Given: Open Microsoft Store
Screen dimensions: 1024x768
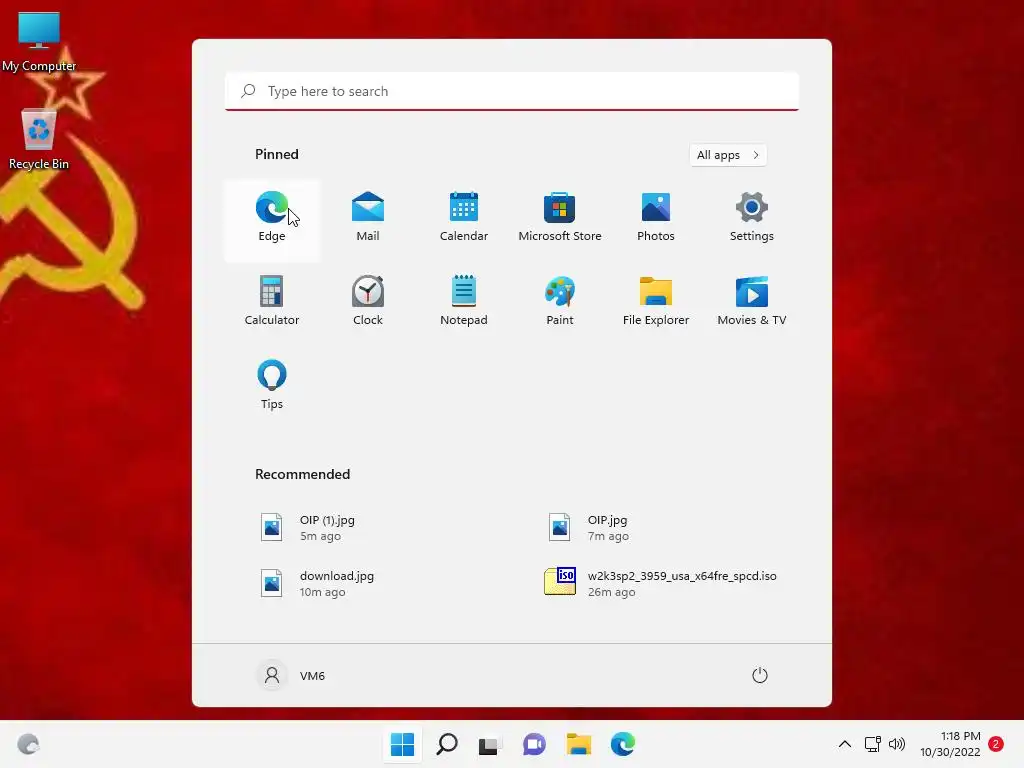Looking at the screenshot, I should 560,218.
